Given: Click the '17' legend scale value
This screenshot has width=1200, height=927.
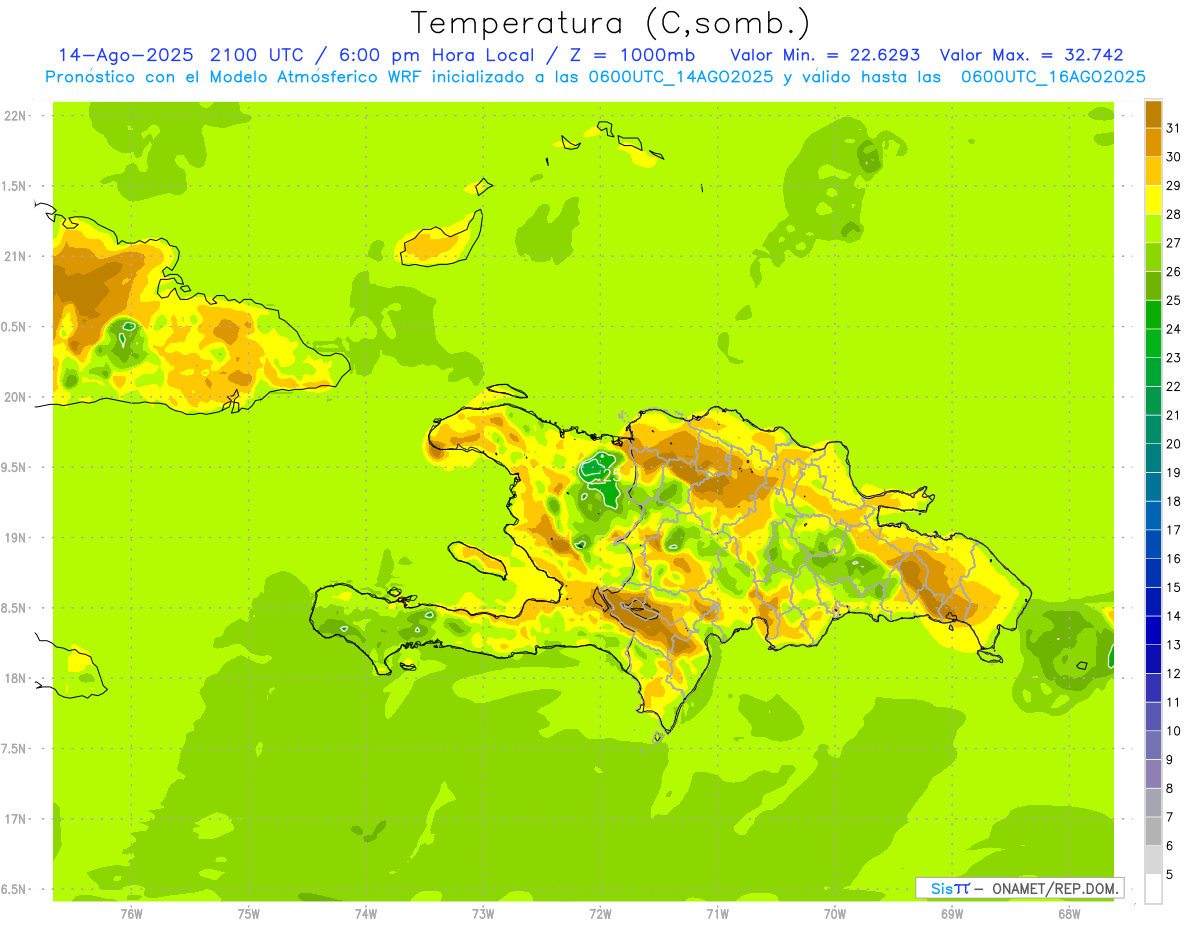Looking at the screenshot, I should click(x=1174, y=530).
